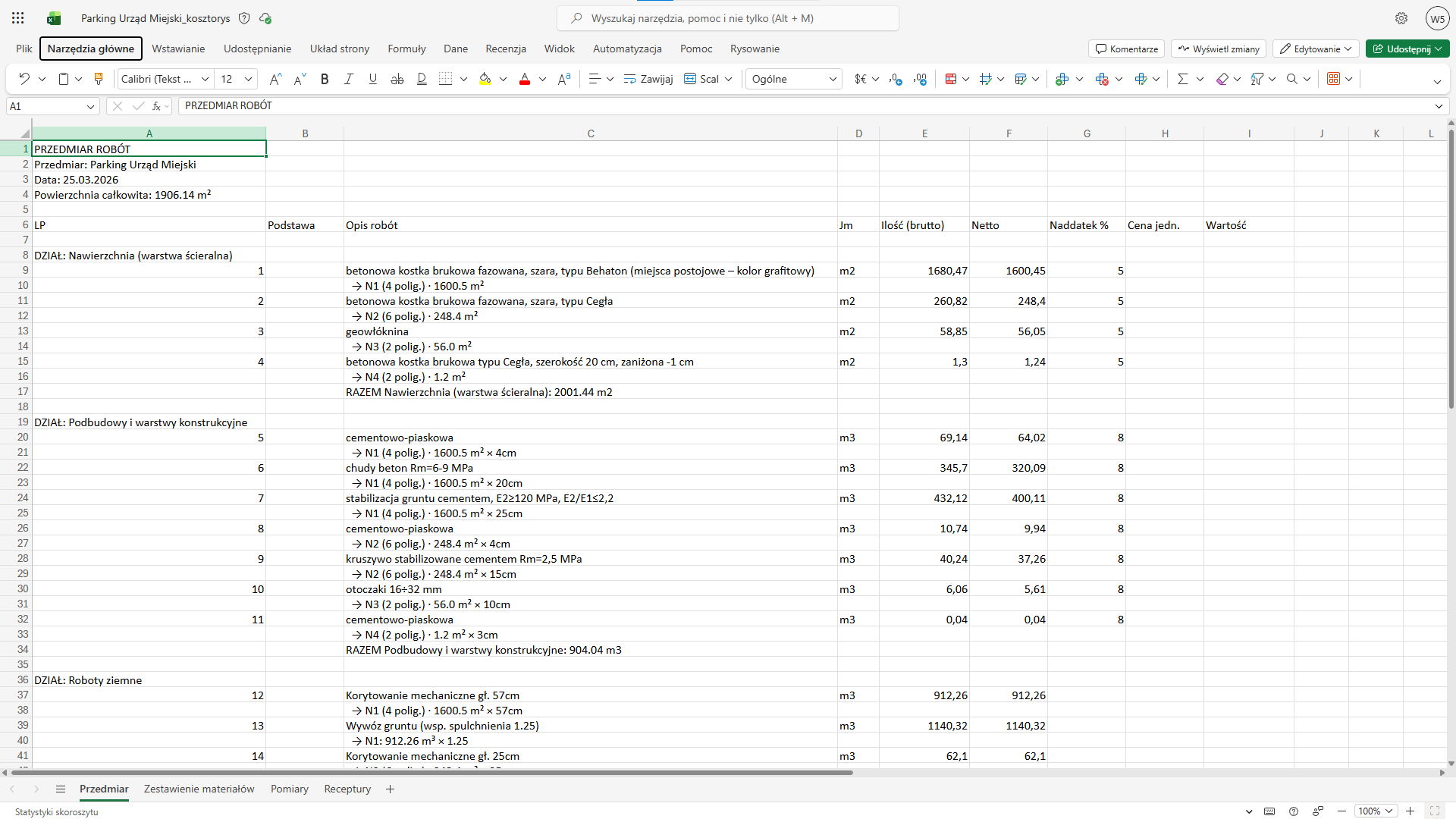
Task: Click the Format Painter brush icon
Action: (x=98, y=79)
